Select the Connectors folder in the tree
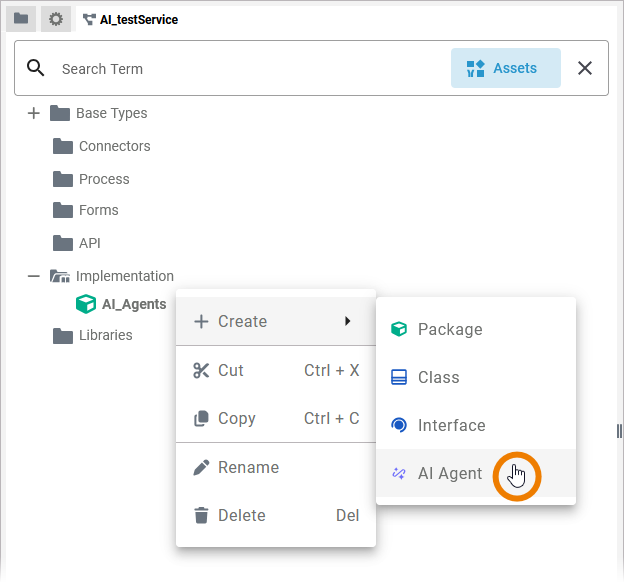 (114, 146)
